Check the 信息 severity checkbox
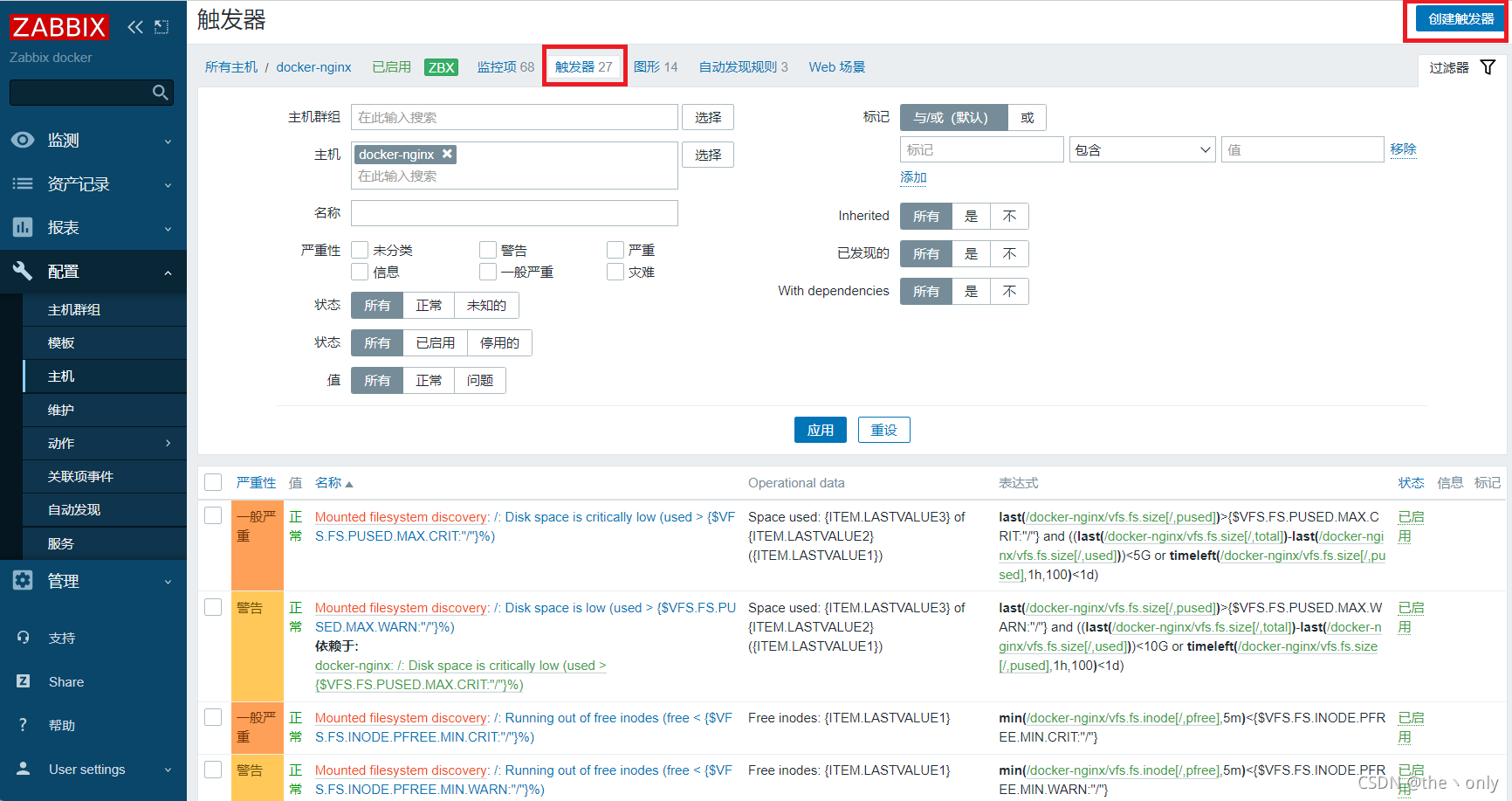The width and height of the screenshot is (1512, 801). pos(360,272)
